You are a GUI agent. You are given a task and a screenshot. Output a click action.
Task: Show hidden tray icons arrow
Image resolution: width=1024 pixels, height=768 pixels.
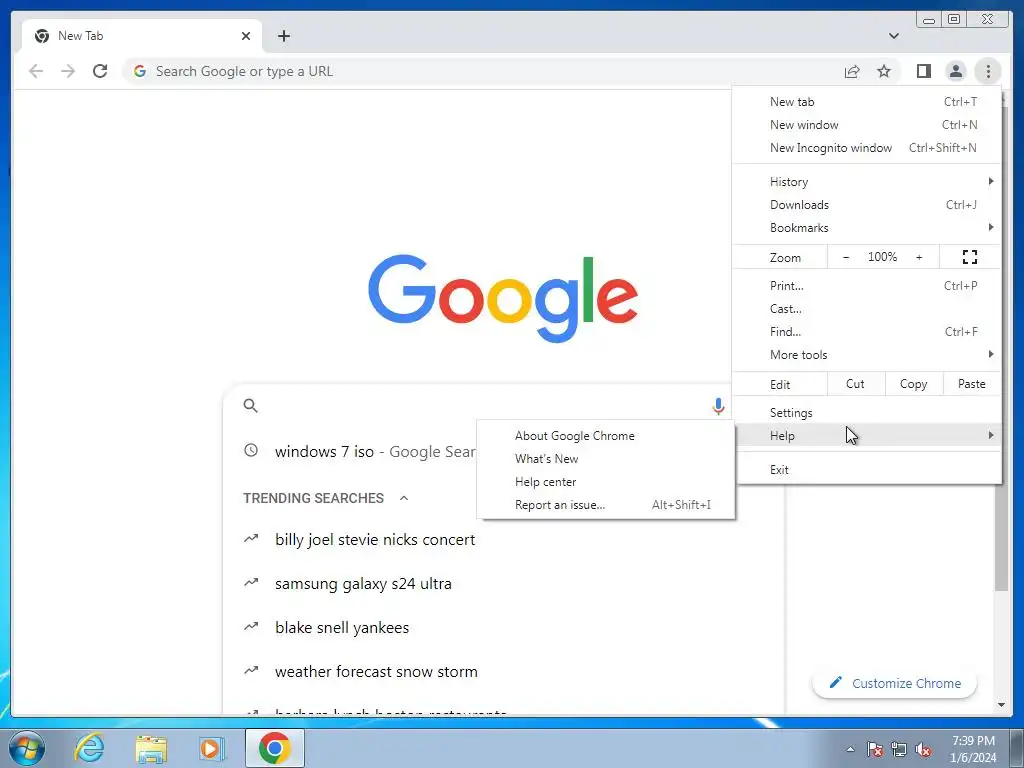point(850,750)
